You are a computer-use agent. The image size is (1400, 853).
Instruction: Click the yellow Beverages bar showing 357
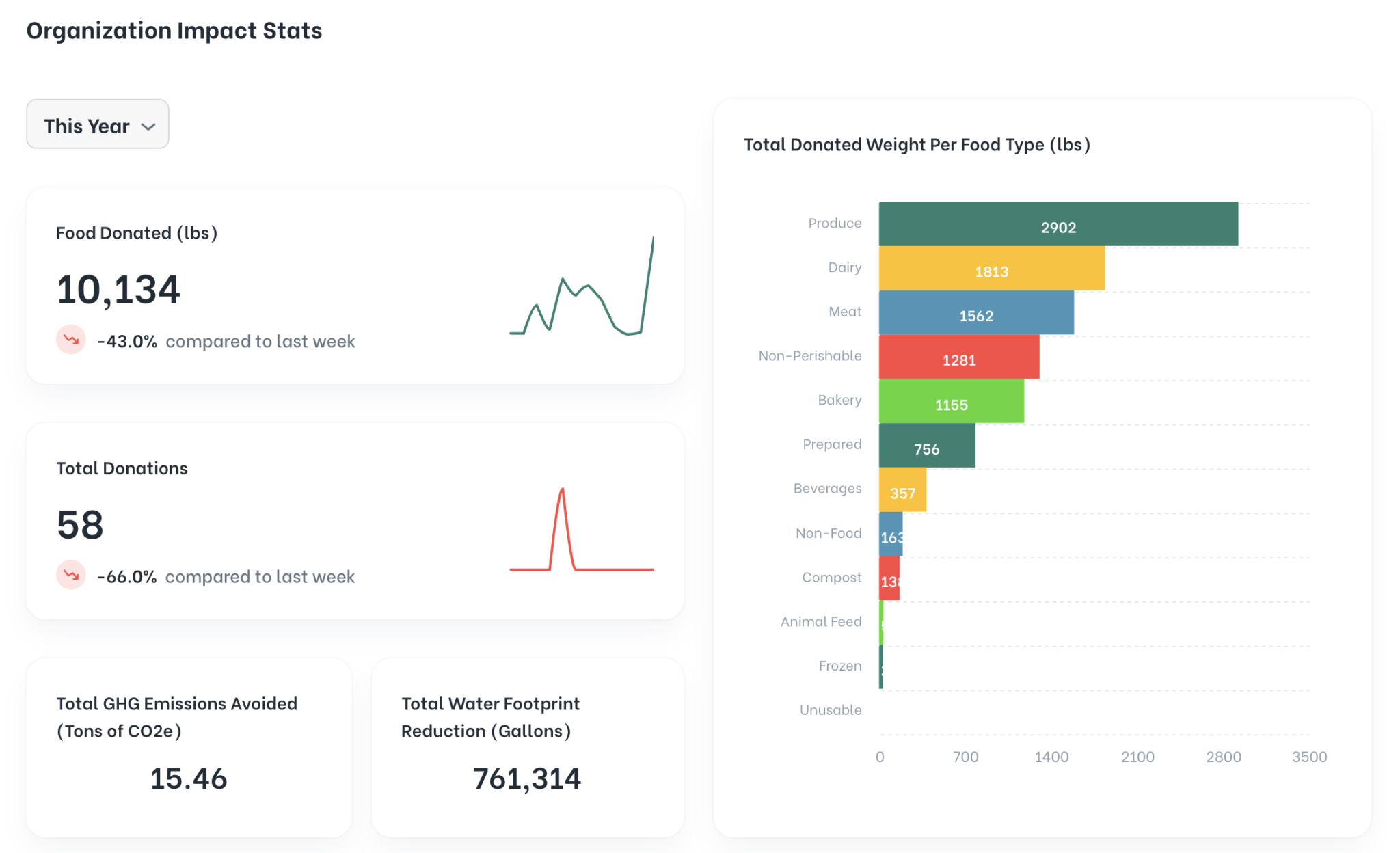[902, 490]
